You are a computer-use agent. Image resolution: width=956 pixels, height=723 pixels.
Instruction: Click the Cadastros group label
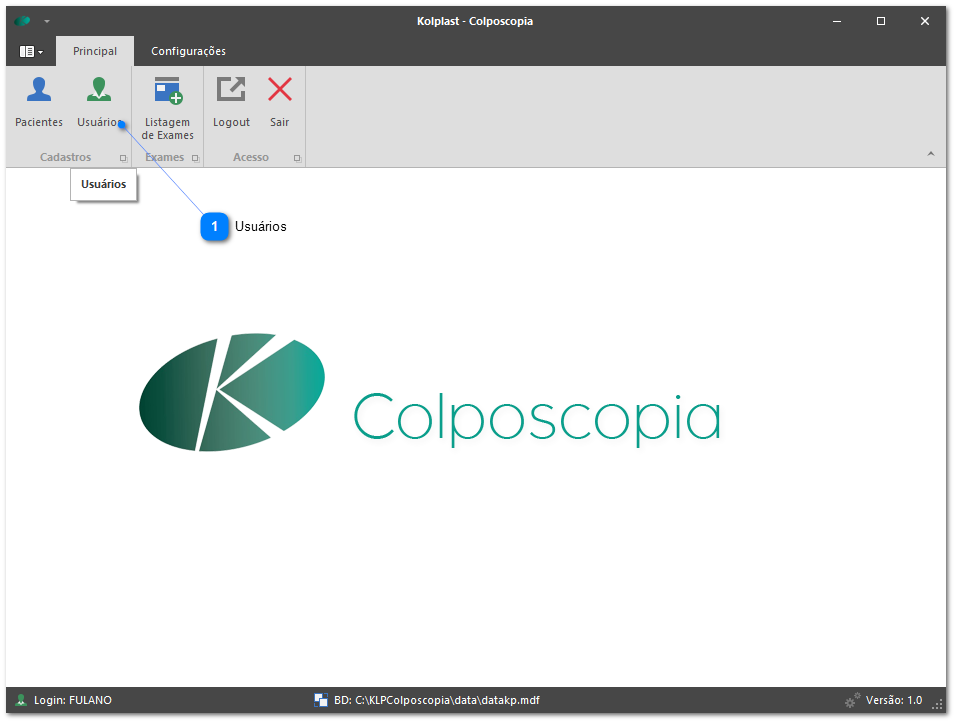point(65,157)
